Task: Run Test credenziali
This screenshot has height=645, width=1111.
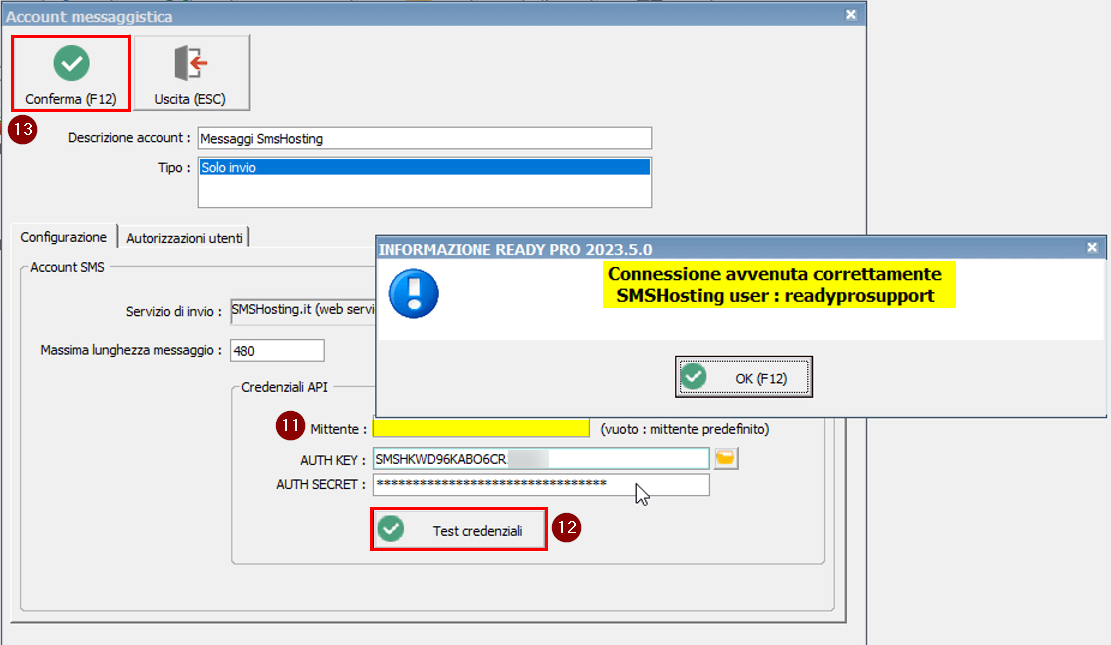Action: click(459, 530)
